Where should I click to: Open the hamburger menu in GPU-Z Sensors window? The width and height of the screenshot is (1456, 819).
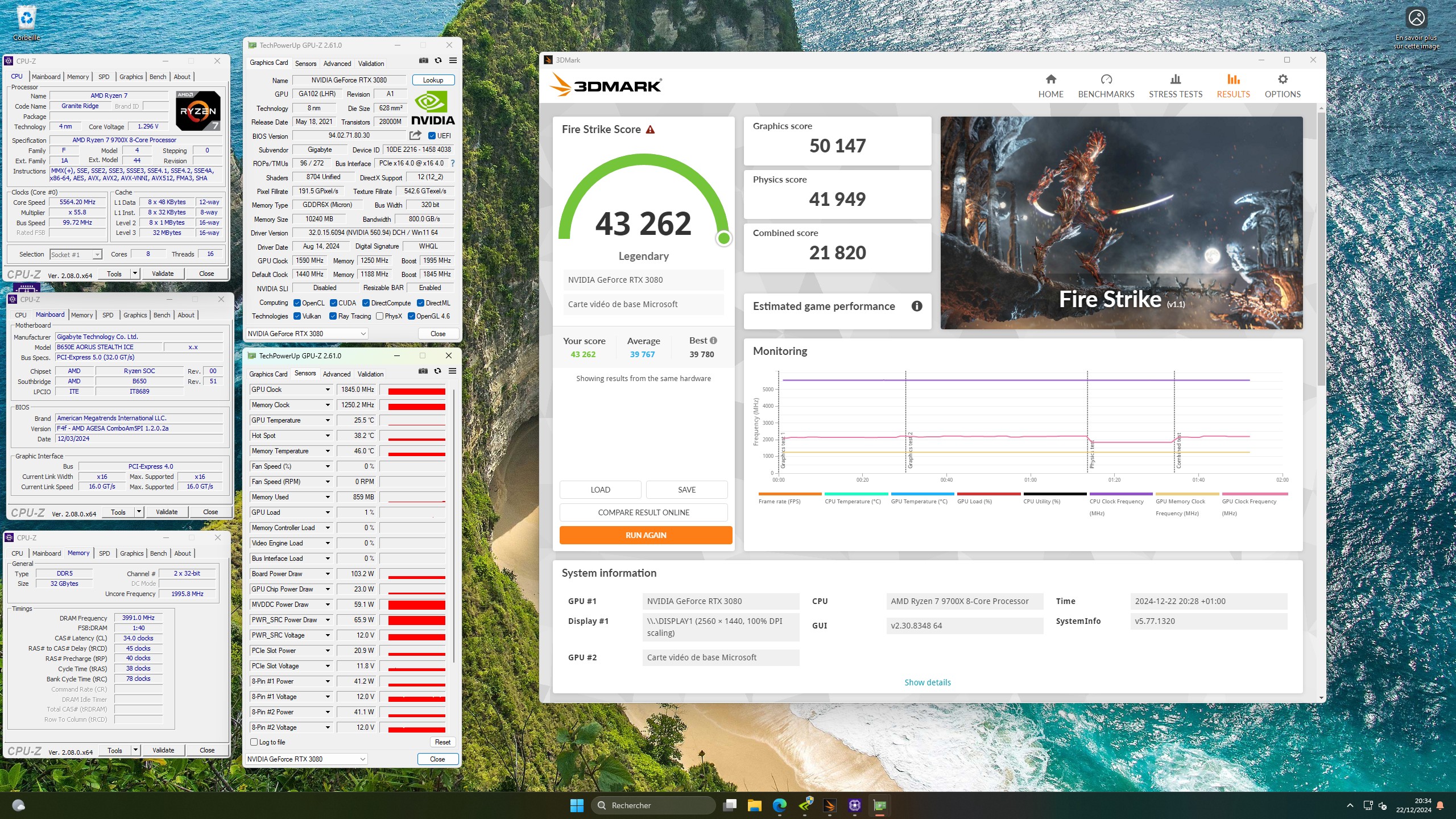click(452, 371)
